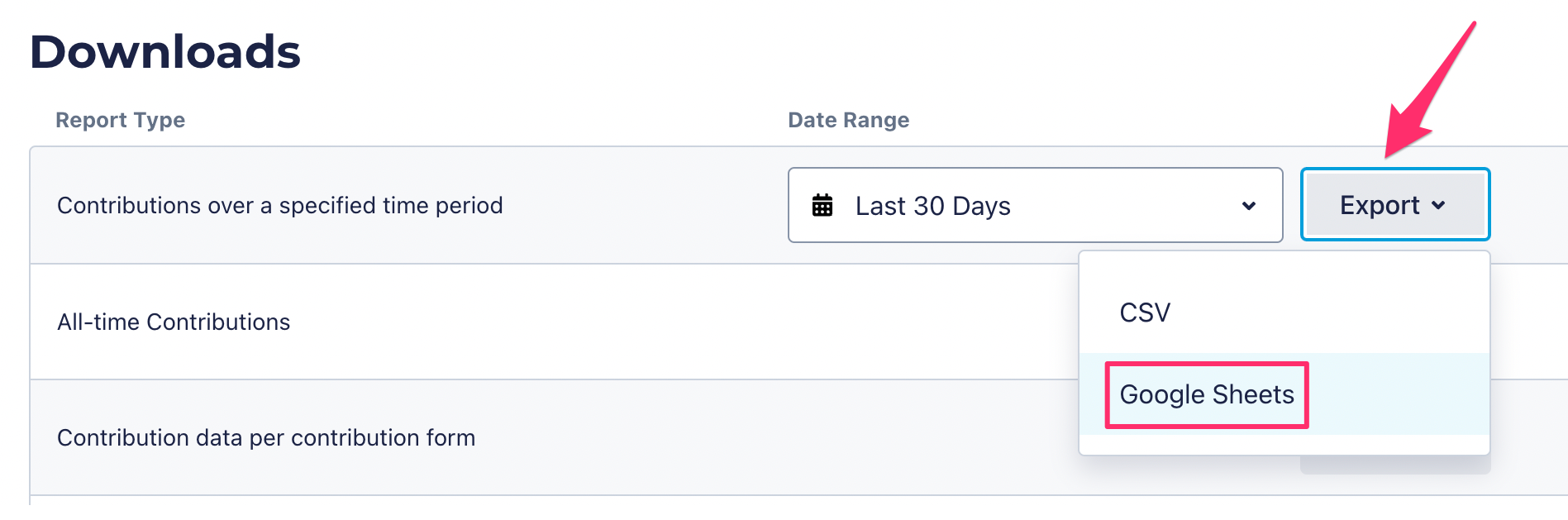Click 'Contribution data per contribution form' label
This screenshot has height=520, width=1568.
point(265,437)
